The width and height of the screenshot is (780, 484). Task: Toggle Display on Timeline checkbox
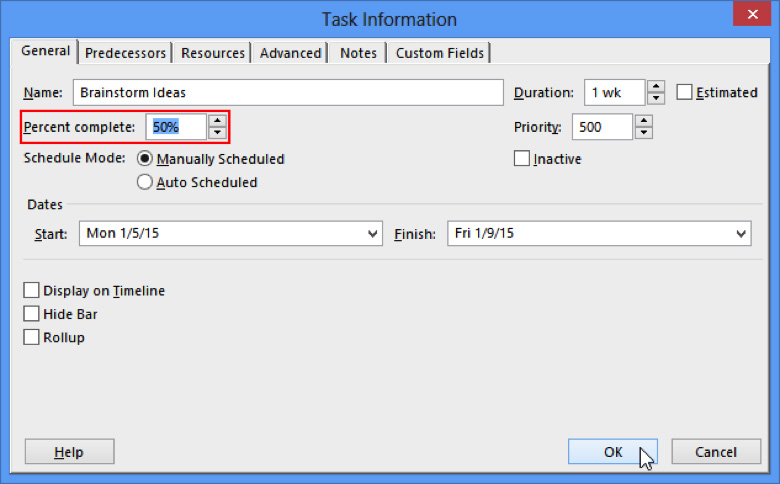coord(31,291)
